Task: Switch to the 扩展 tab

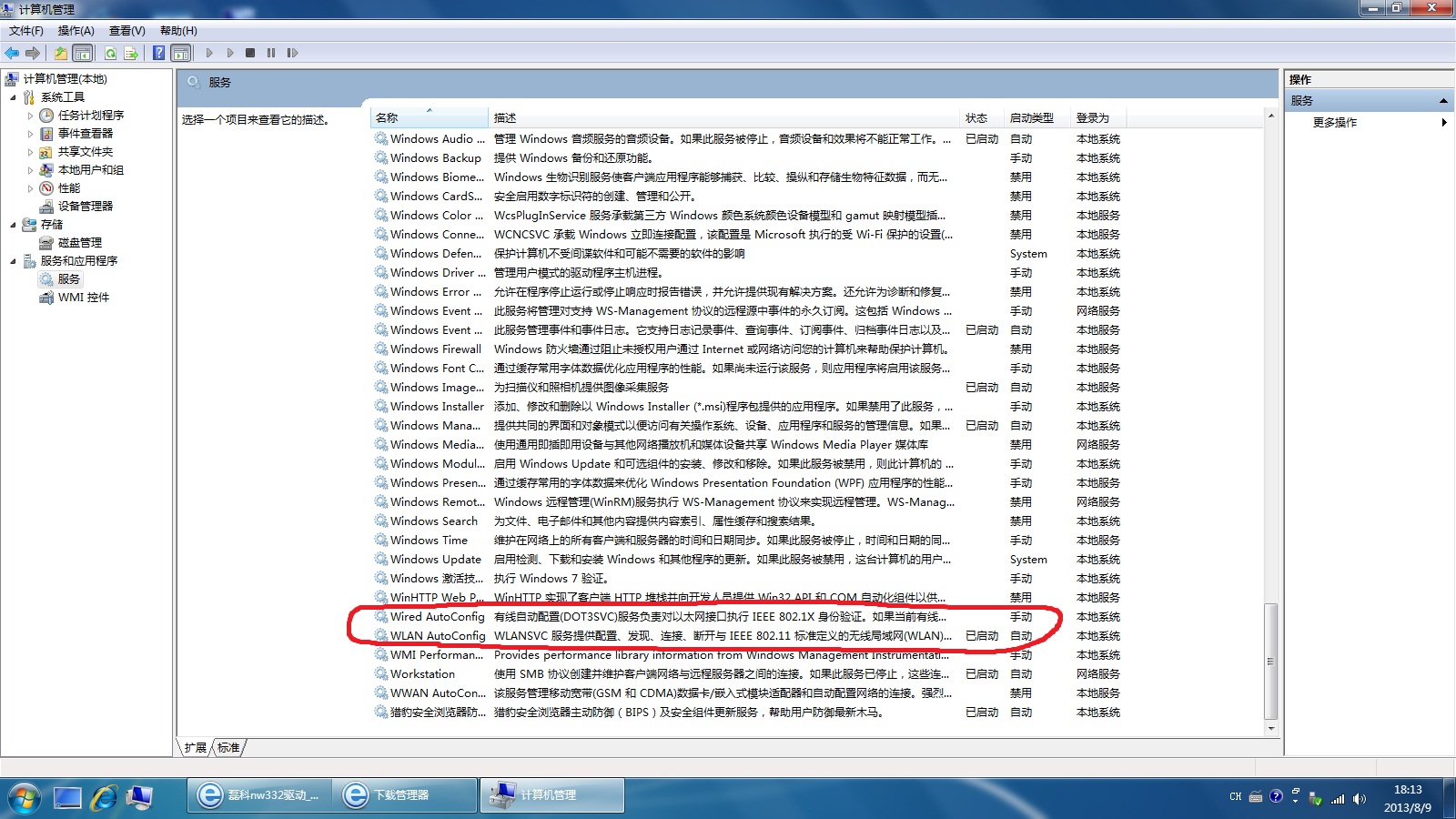Action: point(196,748)
